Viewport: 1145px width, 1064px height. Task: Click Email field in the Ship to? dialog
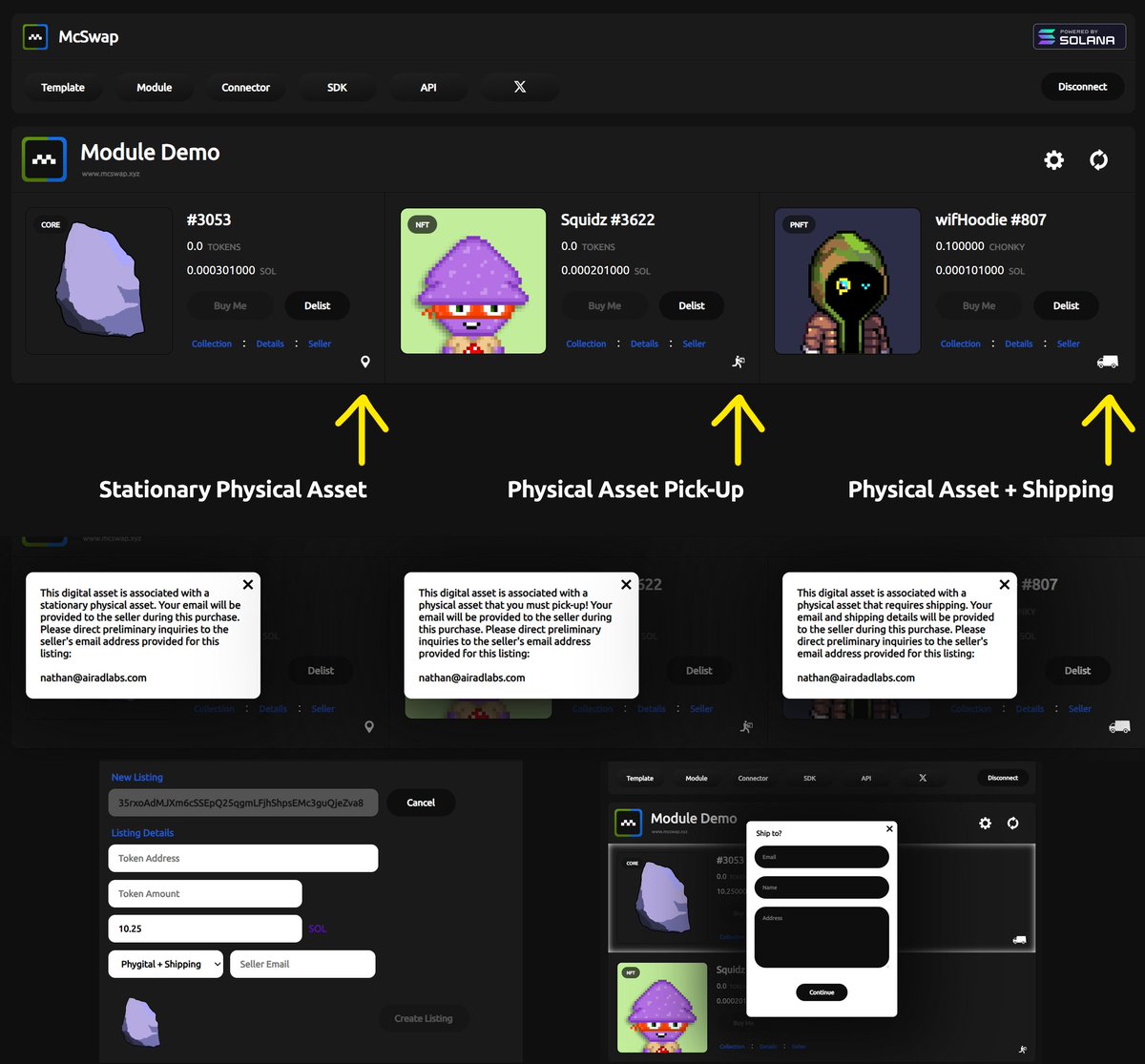822,857
